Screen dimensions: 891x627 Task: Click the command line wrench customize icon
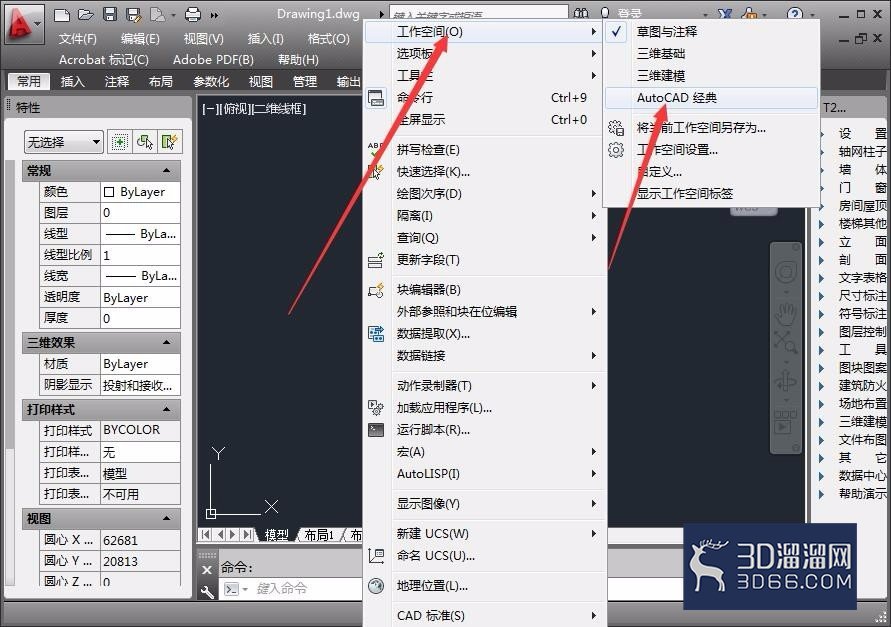click(207, 592)
